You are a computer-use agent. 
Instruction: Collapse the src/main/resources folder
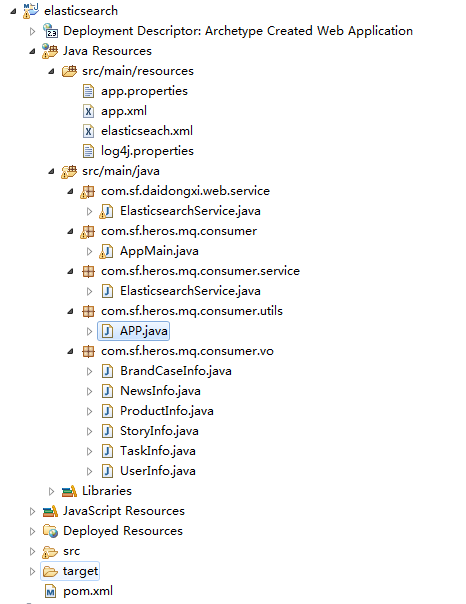point(51,71)
